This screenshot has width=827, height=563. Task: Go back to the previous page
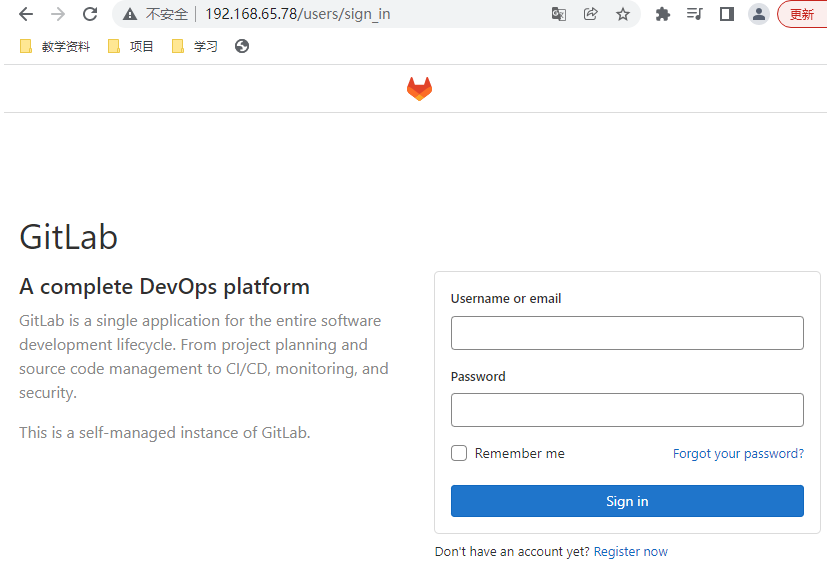[x=25, y=14]
